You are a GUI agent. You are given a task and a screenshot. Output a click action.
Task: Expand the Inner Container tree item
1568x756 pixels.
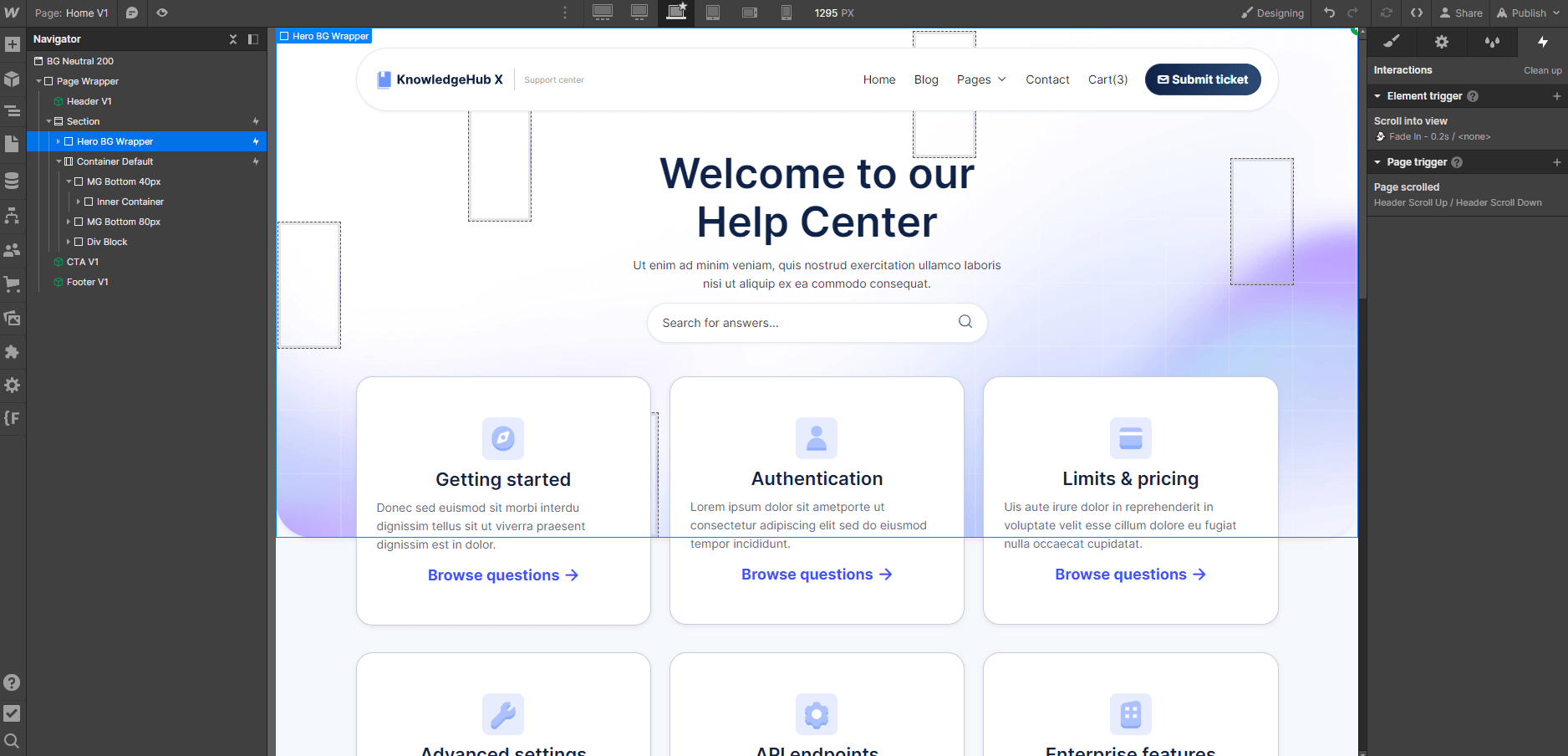(x=80, y=202)
